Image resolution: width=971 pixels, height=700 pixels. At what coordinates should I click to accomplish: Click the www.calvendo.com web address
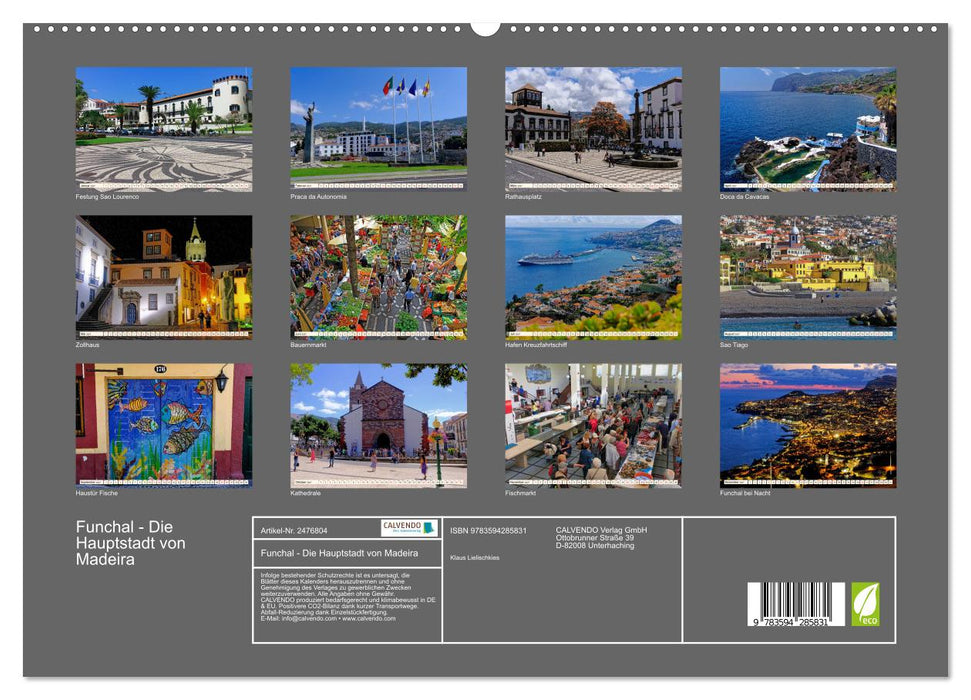368,618
